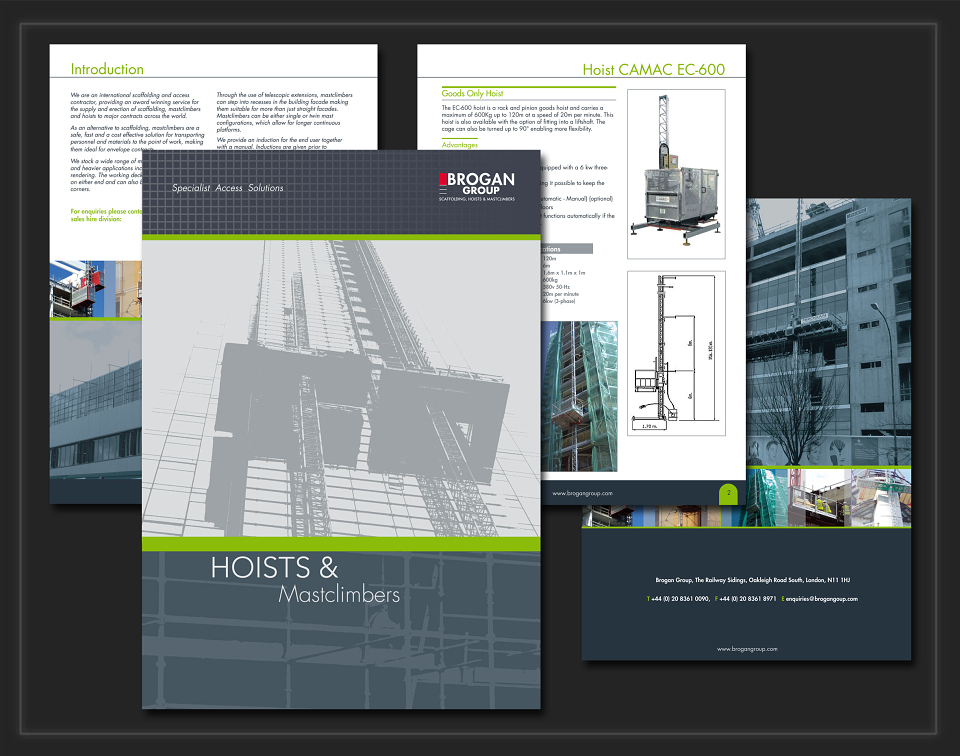Click the Mastclimbers title text on cover
The height and width of the screenshot is (756, 960).
[339, 594]
